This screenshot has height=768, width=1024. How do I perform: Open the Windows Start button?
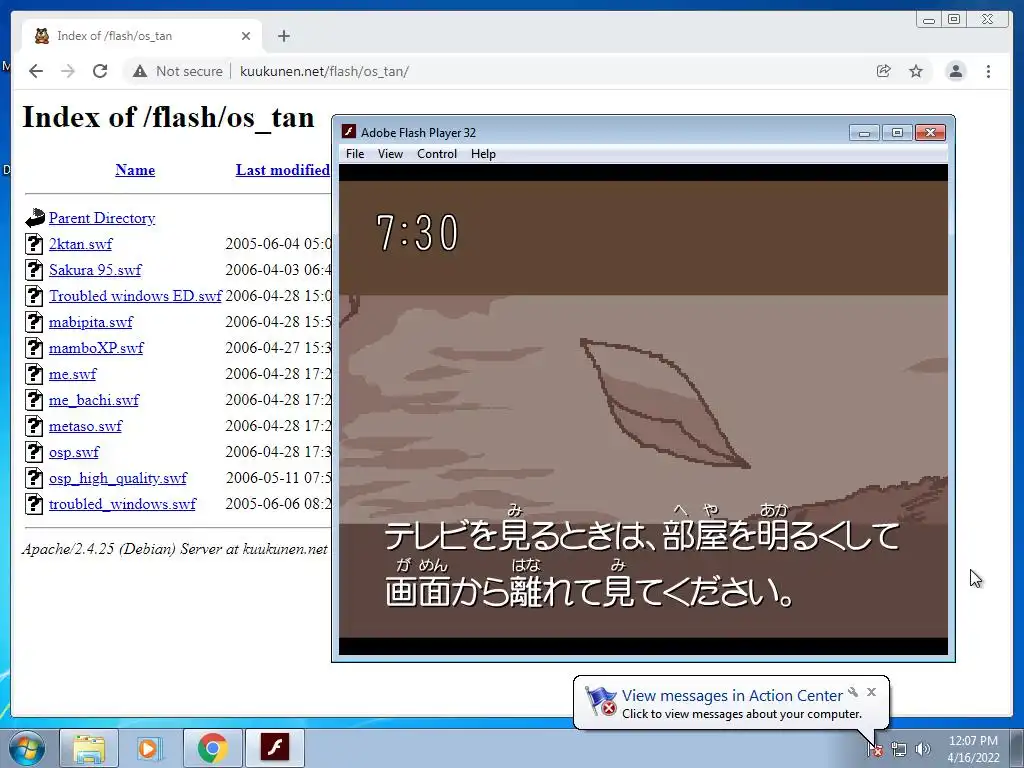click(26, 748)
